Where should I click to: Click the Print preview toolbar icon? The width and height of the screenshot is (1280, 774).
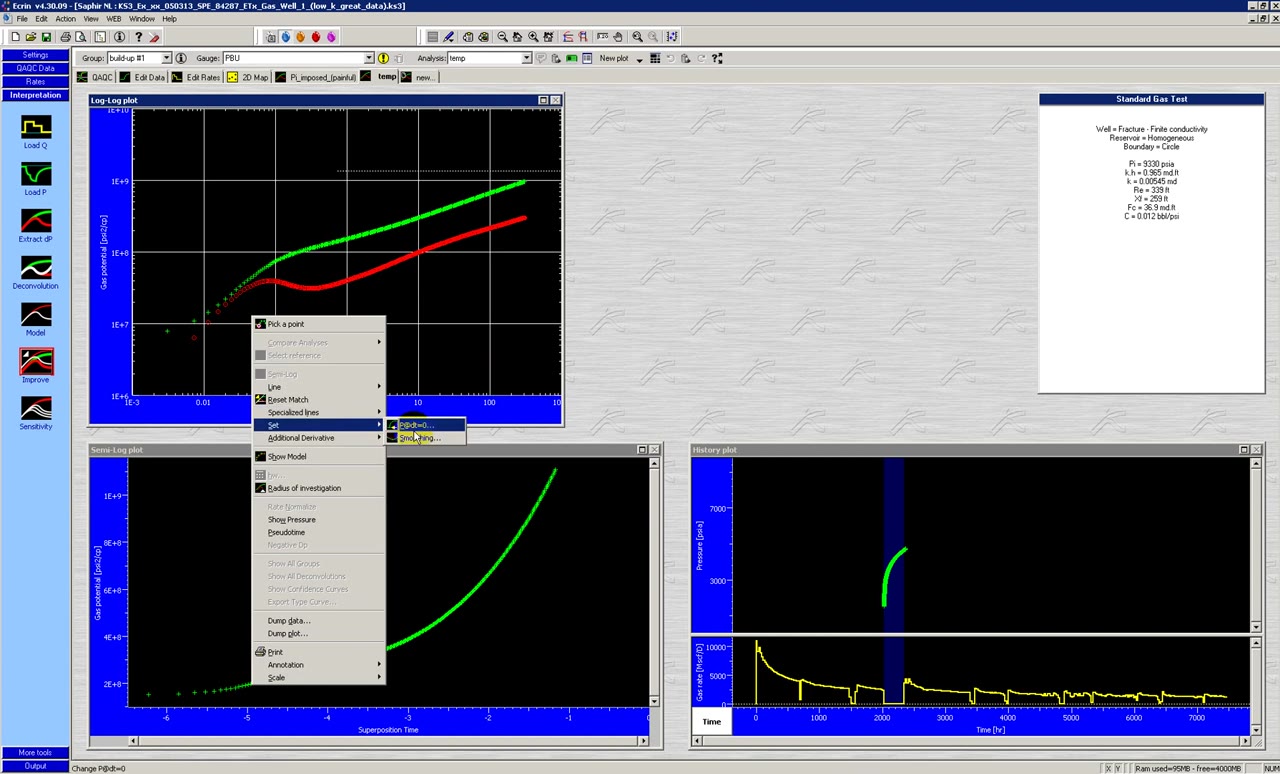coord(81,37)
